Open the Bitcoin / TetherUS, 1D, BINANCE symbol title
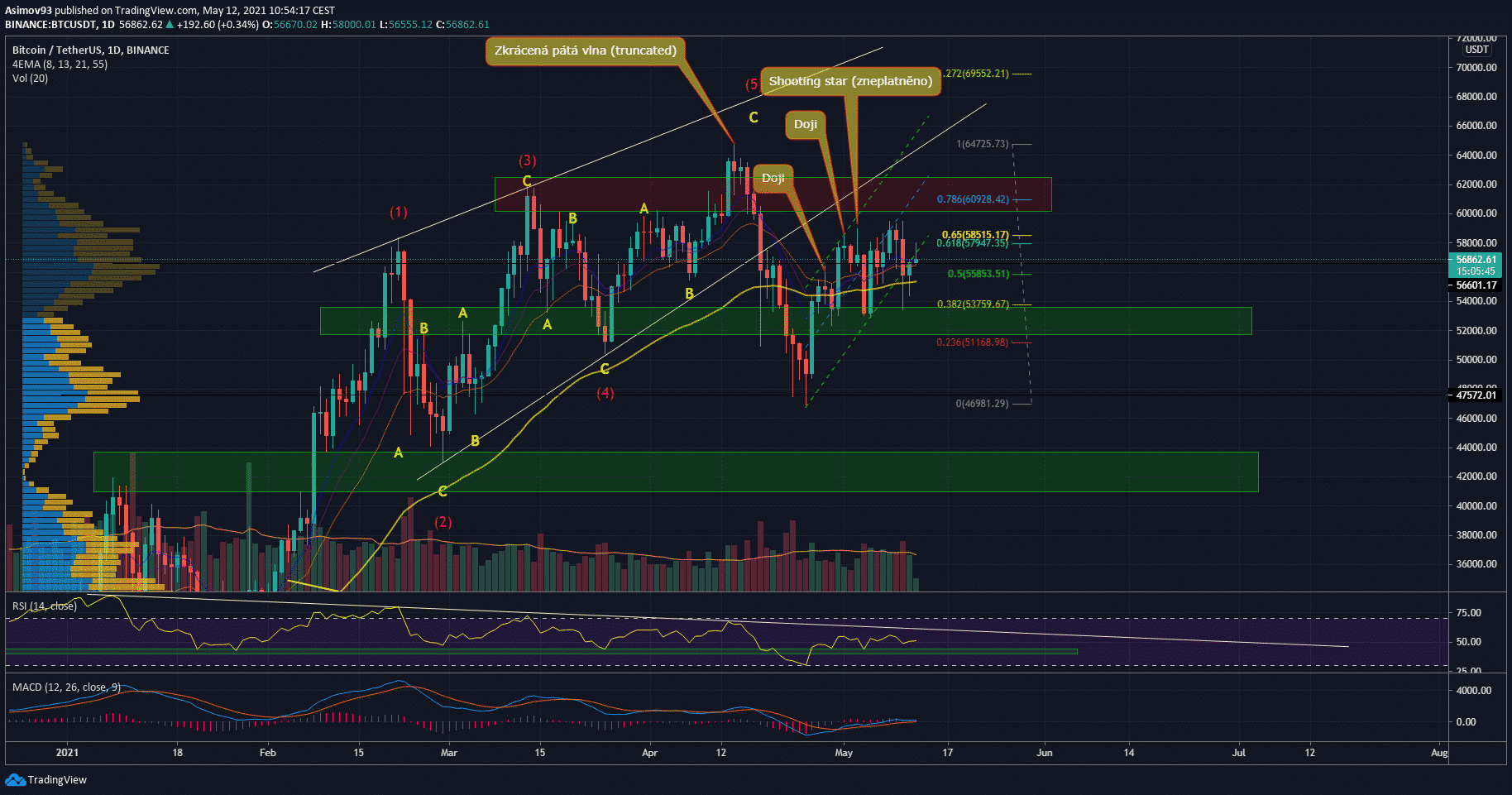The image size is (1512, 795). (90, 50)
